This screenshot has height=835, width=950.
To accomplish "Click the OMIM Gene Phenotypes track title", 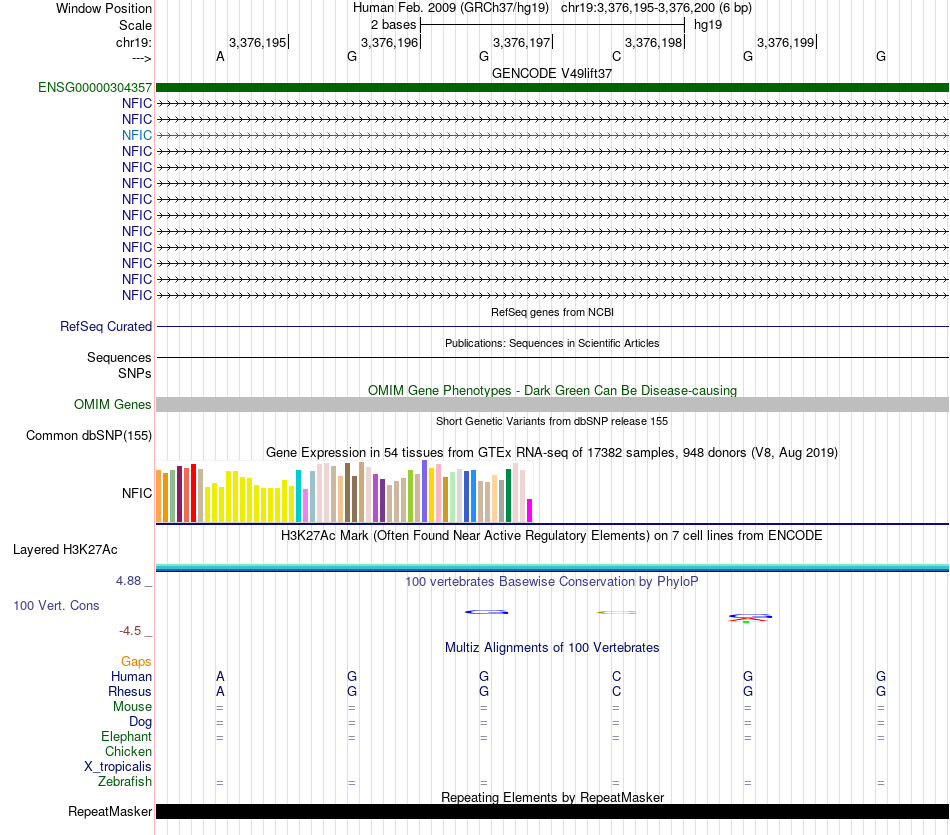I will pos(552,390).
